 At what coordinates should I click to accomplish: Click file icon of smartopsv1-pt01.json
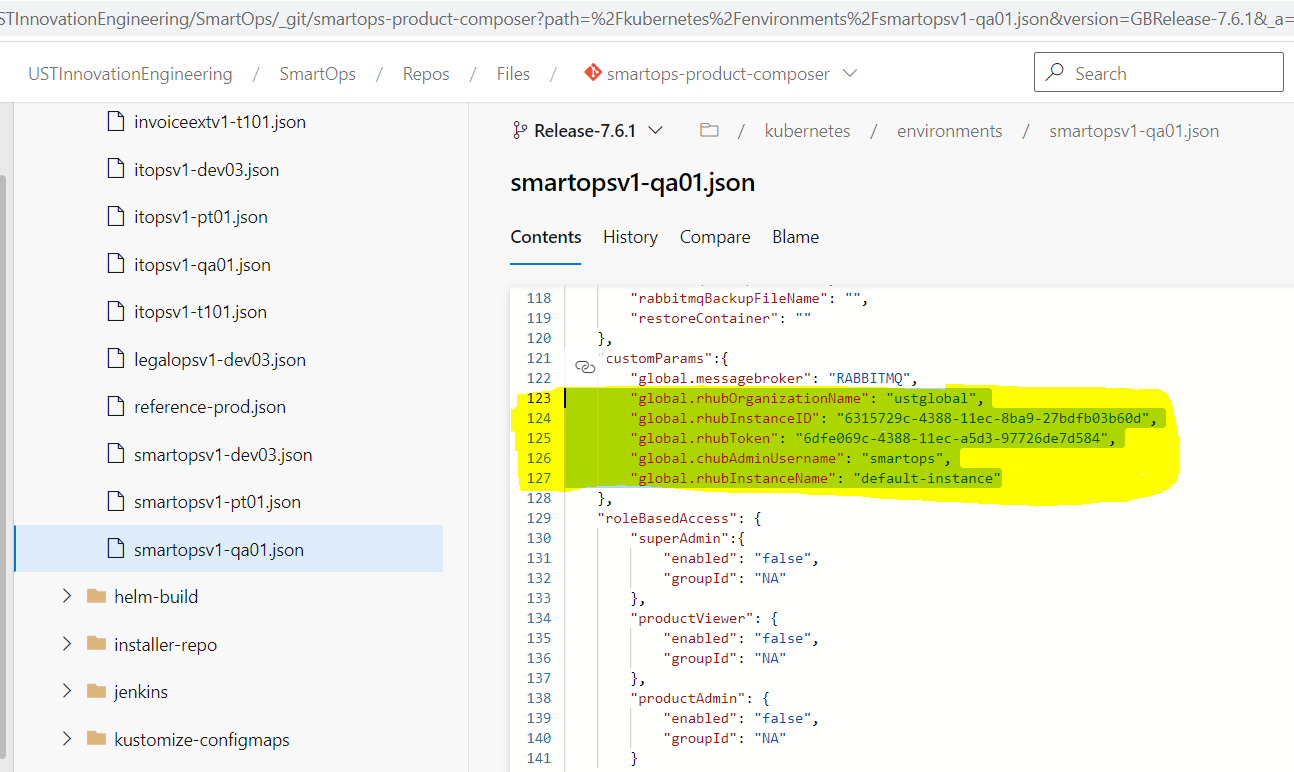[115, 502]
